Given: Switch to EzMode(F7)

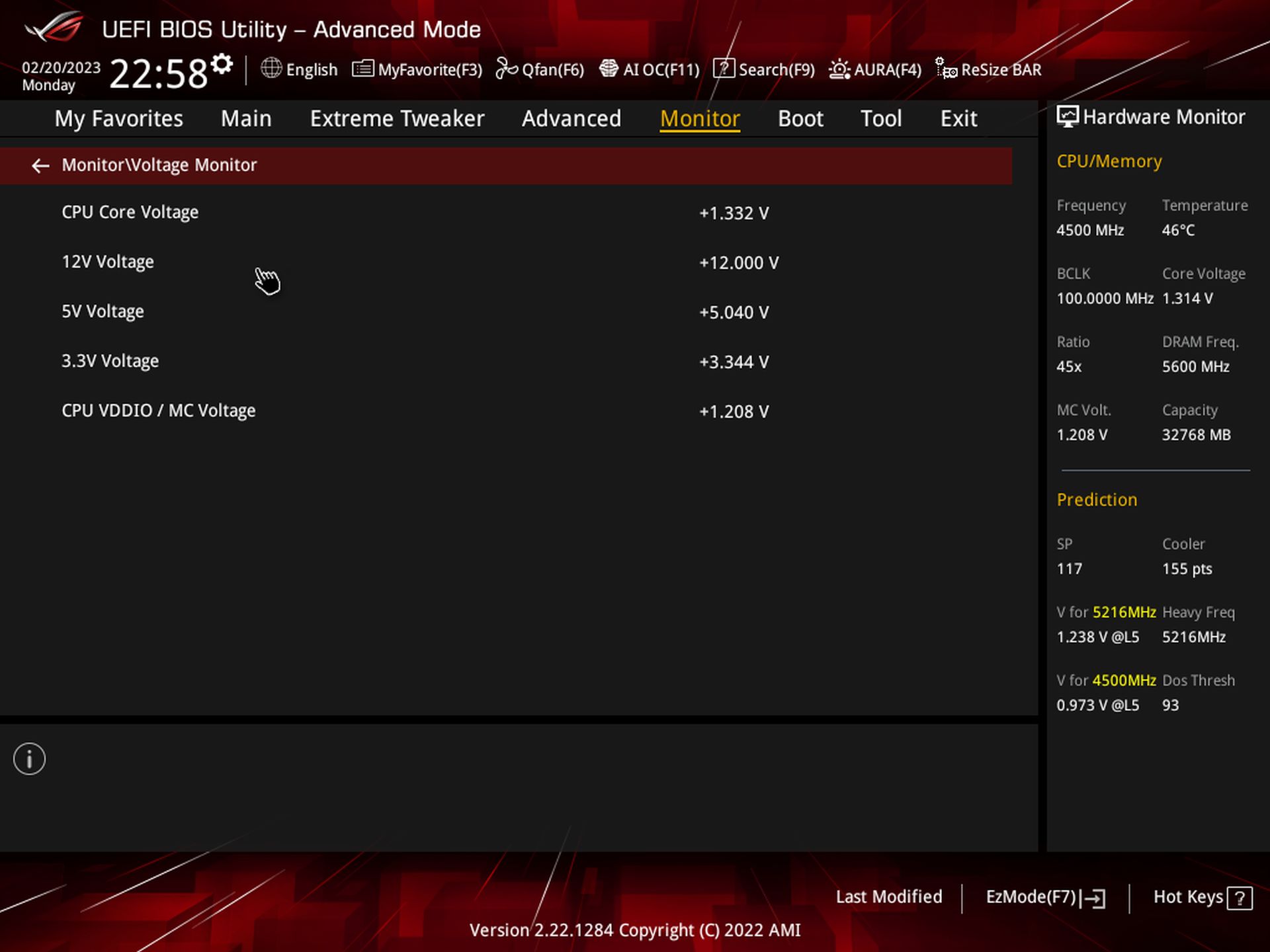Looking at the screenshot, I should 1045,897.
